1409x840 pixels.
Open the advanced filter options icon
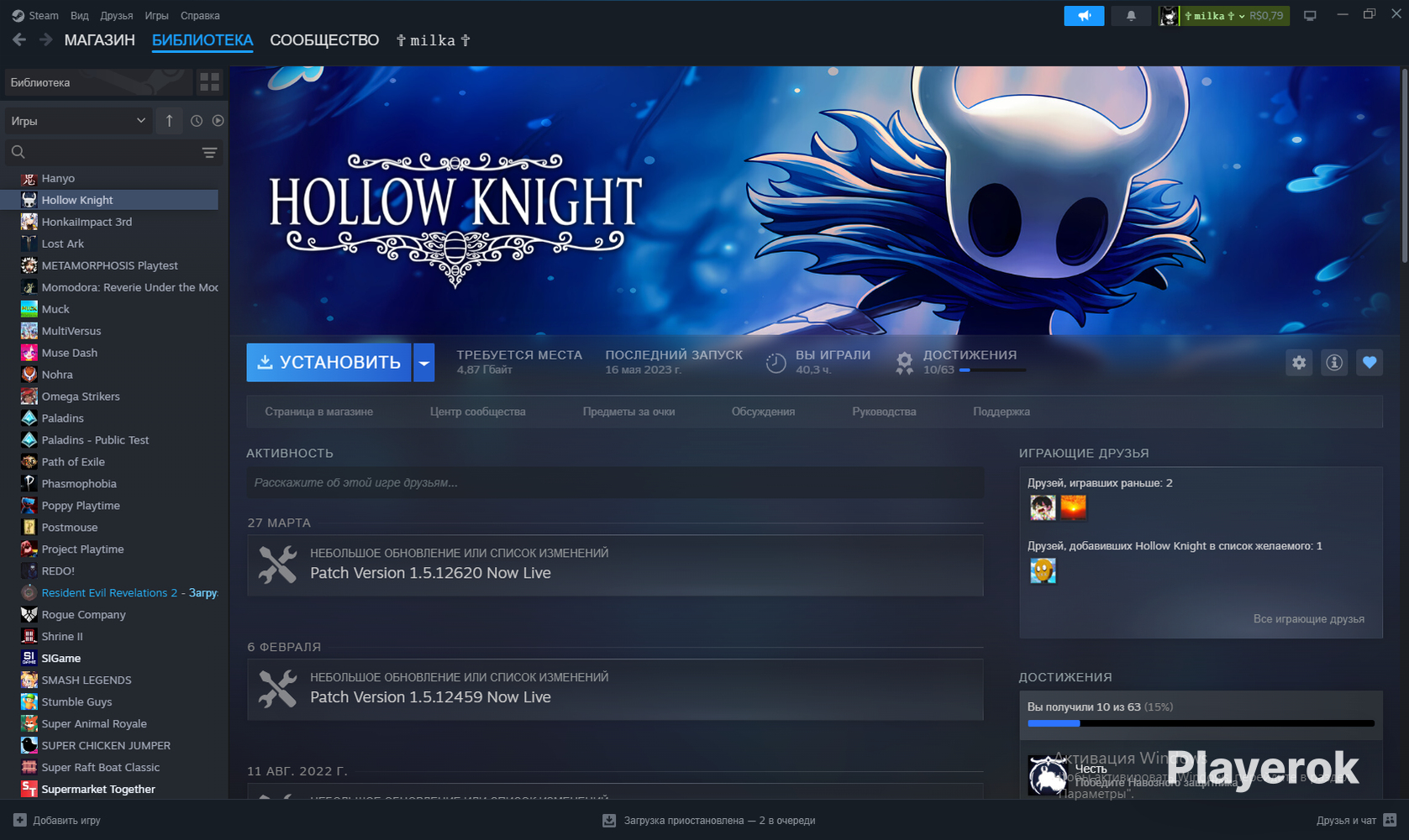tap(209, 152)
